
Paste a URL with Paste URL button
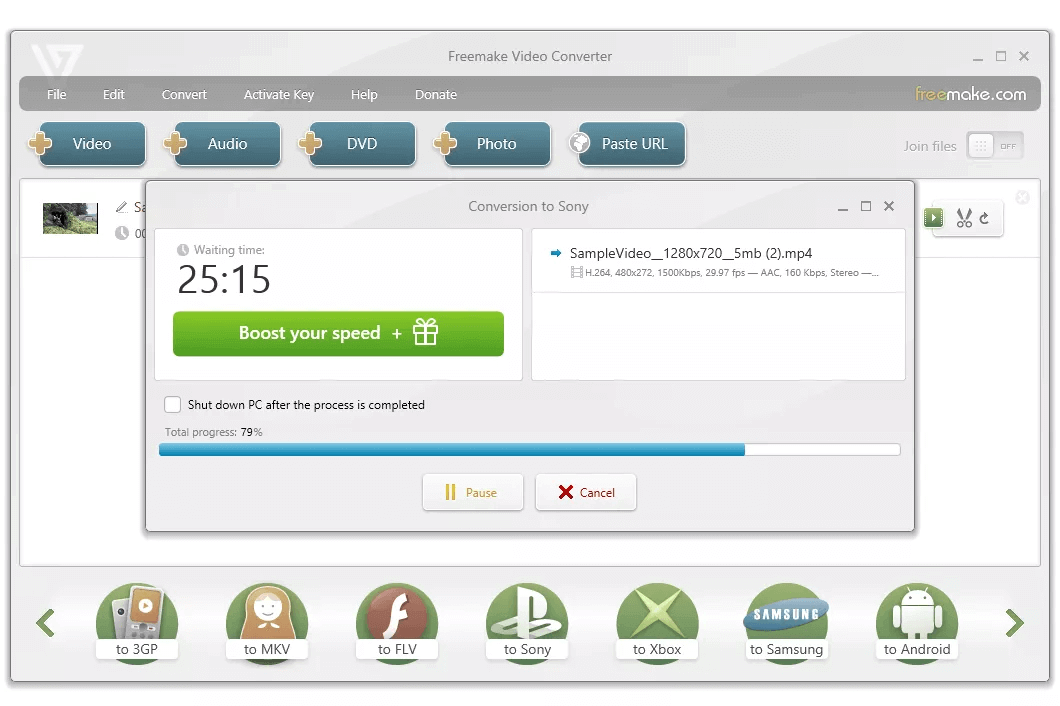pos(632,143)
